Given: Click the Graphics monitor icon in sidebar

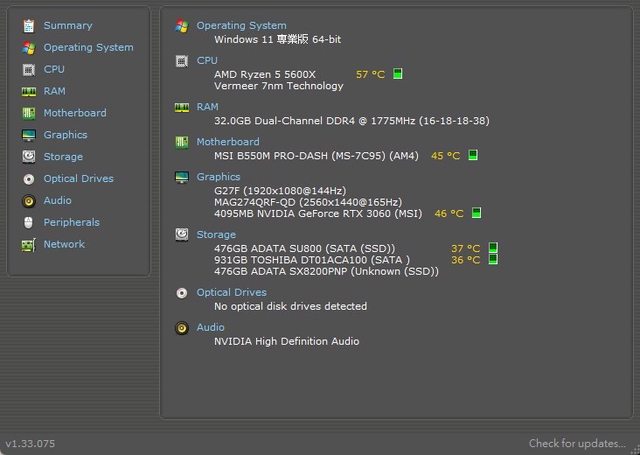Looking at the screenshot, I should click(x=28, y=135).
